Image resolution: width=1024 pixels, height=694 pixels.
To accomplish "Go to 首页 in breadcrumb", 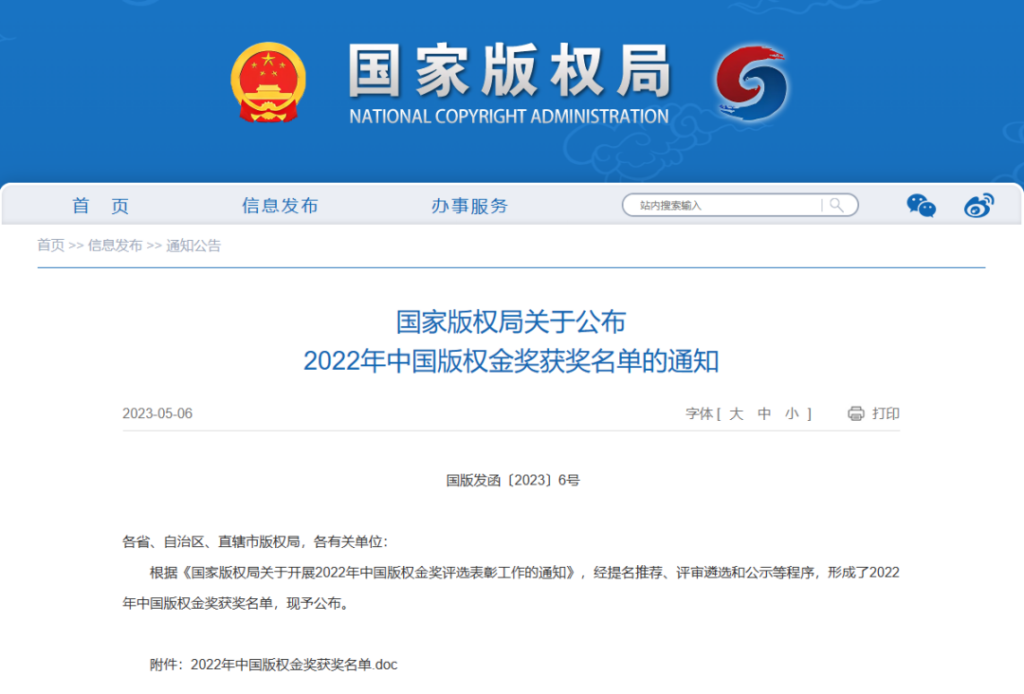I will click(51, 245).
